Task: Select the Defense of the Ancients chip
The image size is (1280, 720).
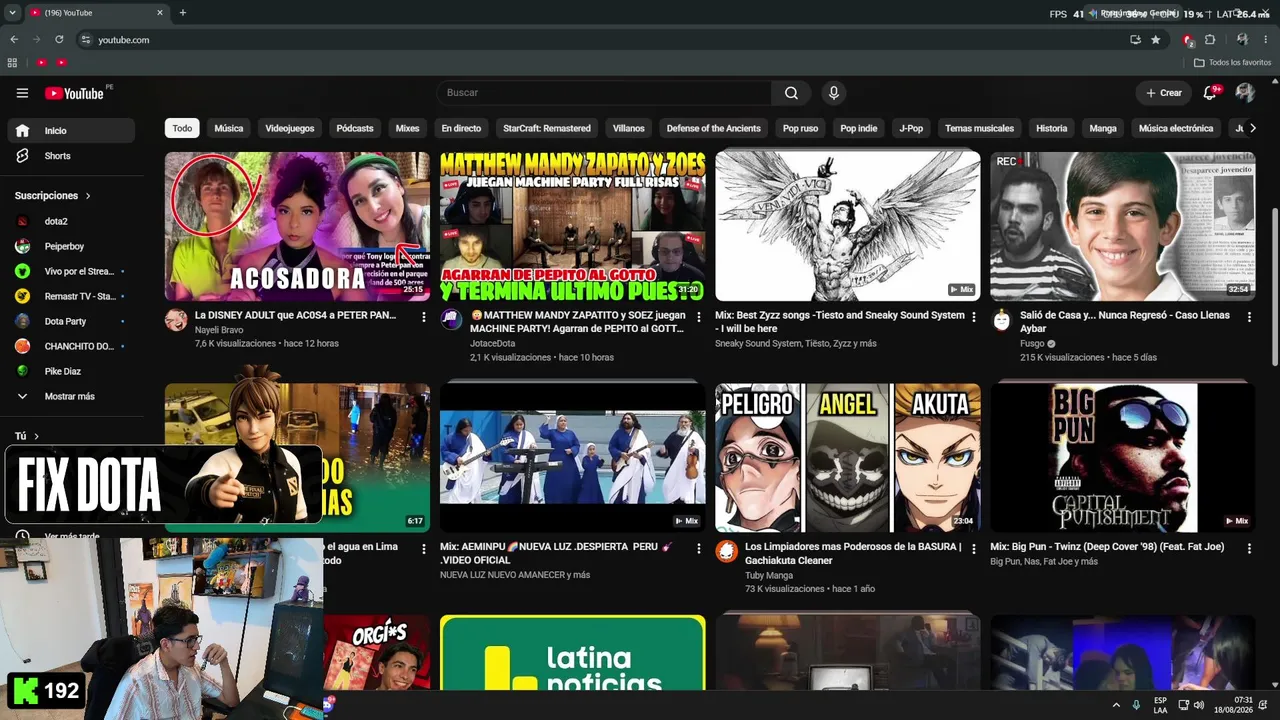Action: click(x=714, y=128)
